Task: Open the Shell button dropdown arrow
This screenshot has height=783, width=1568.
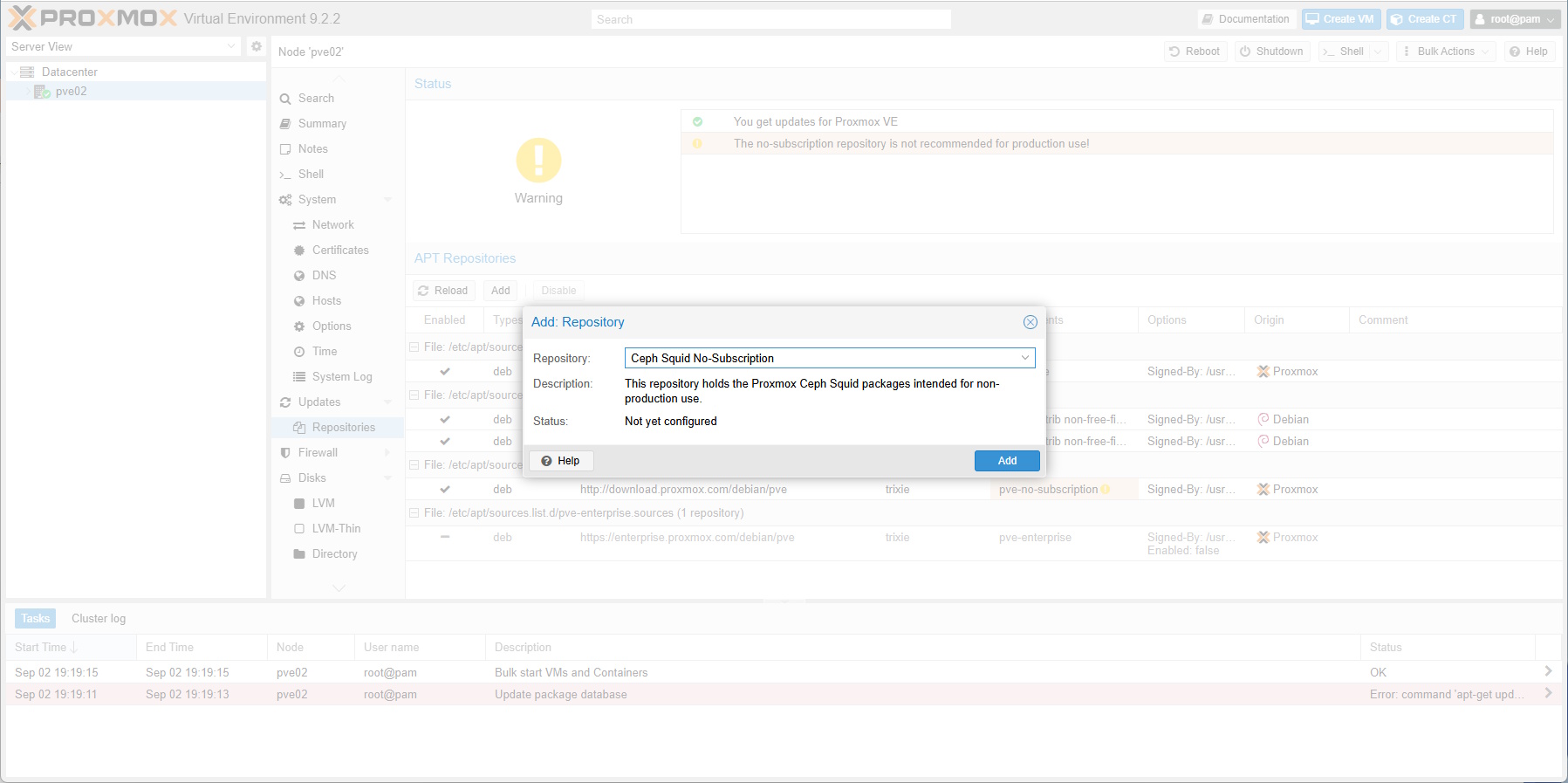Action: (1378, 52)
